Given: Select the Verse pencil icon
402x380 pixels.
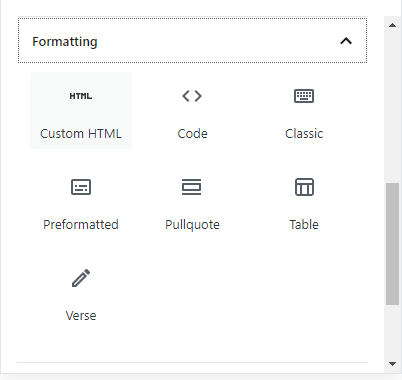Looking at the screenshot, I should [81, 278].
